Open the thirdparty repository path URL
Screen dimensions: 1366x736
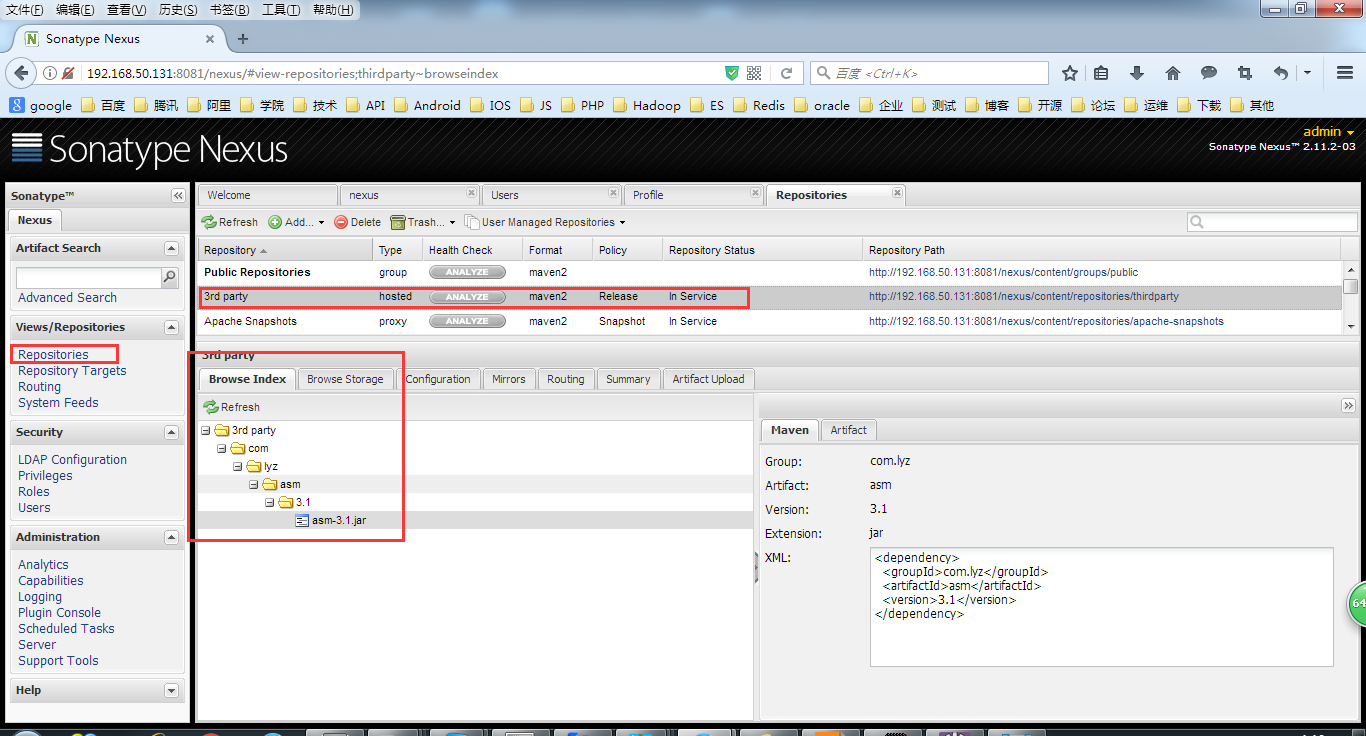click(1024, 297)
